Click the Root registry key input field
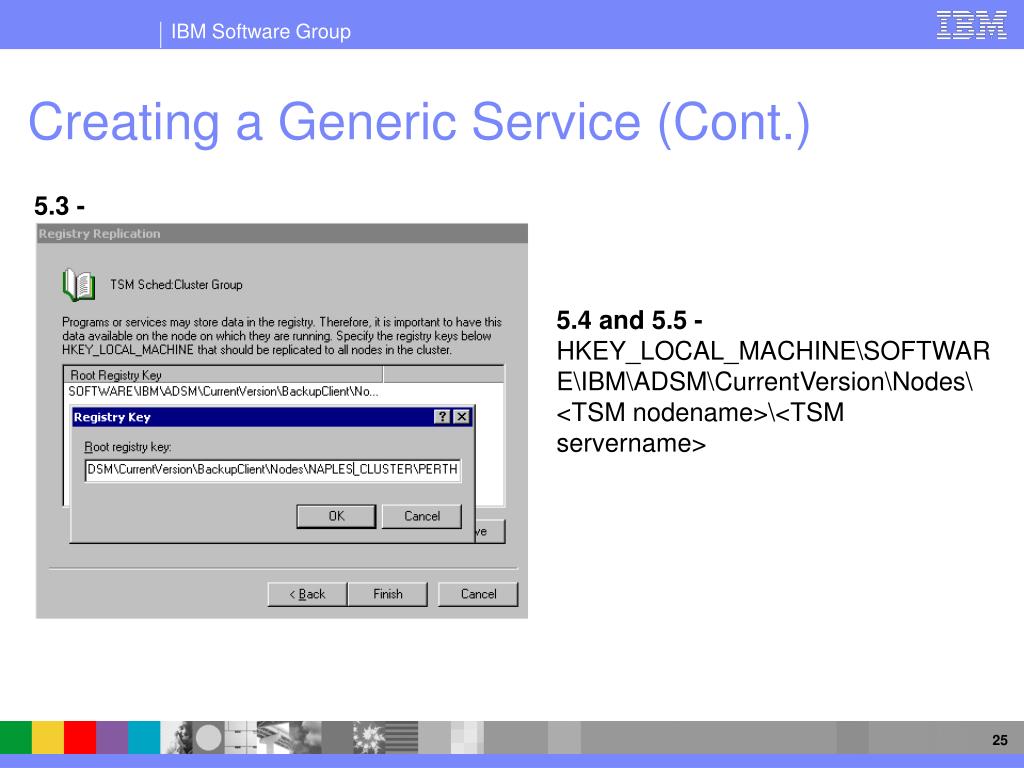Screen dimensions: 1024x768 (x=273, y=470)
